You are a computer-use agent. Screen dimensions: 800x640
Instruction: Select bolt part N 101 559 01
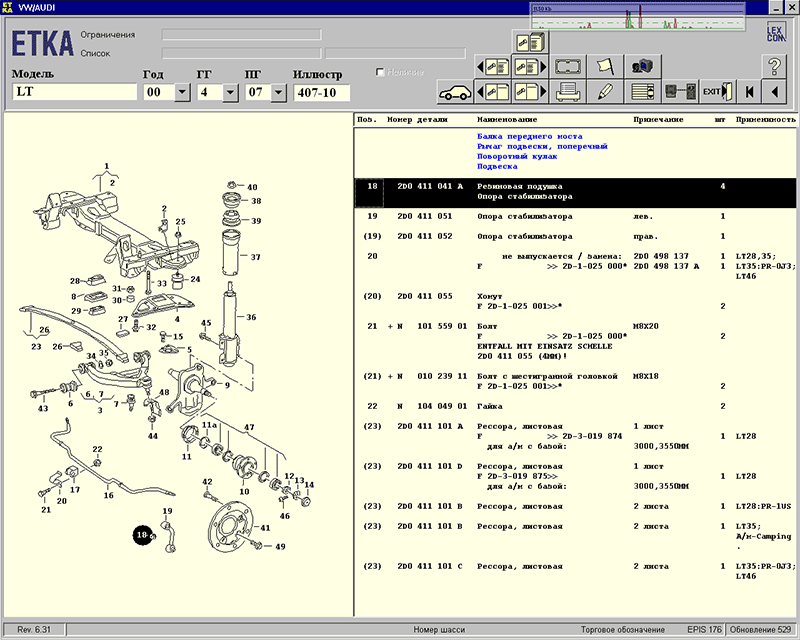tap(433, 326)
